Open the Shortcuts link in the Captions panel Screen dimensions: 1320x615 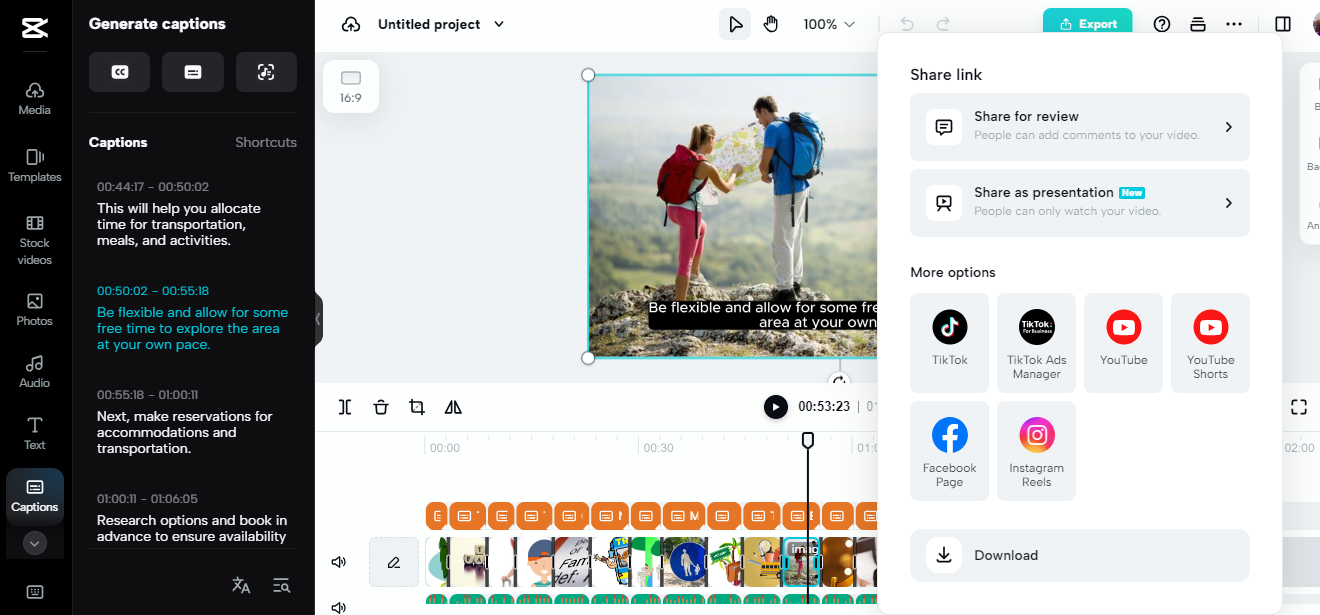point(266,142)
